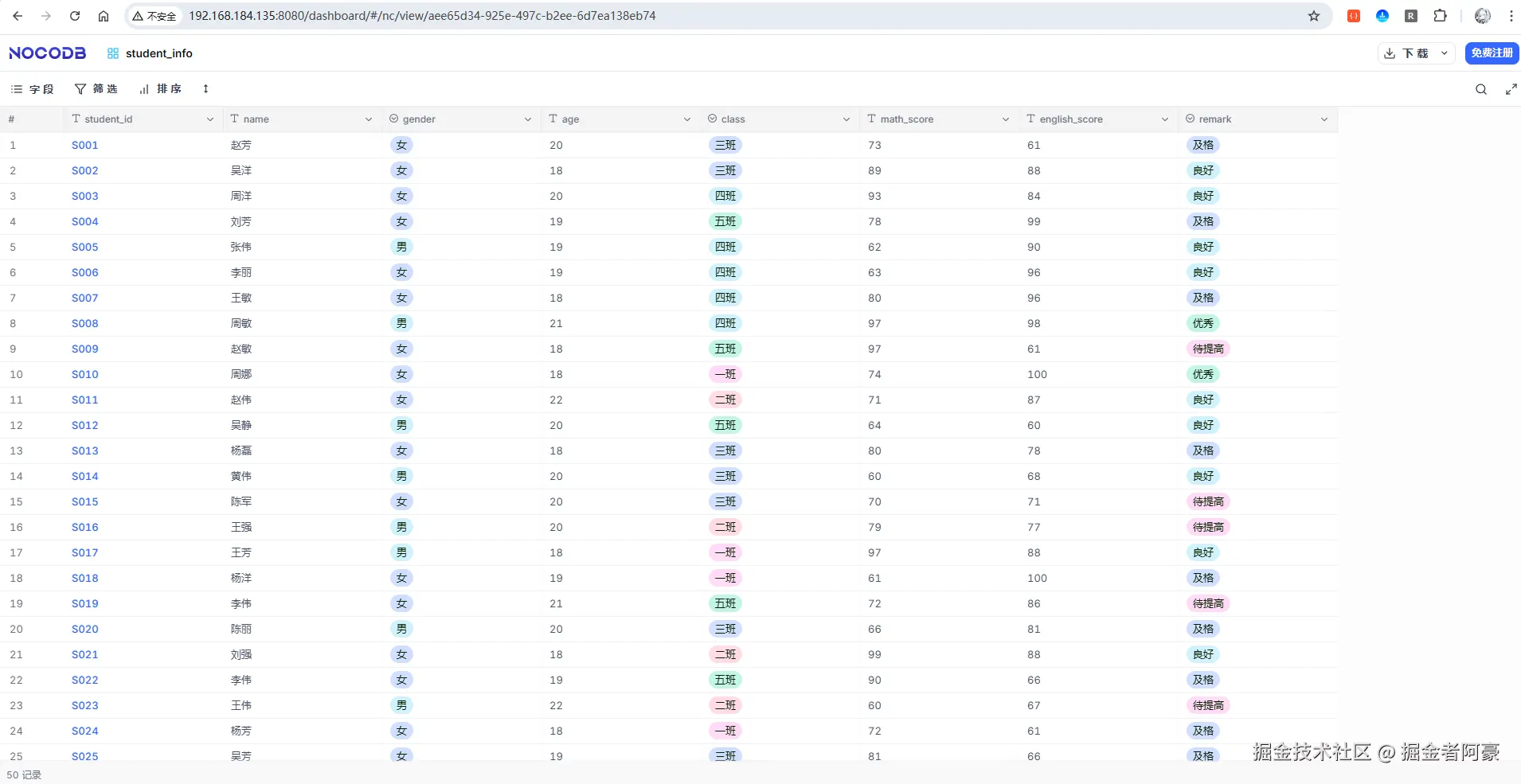Screen dimensions: 1521x784
Task: Open the english_score column dropdown
Action: 1165,119
